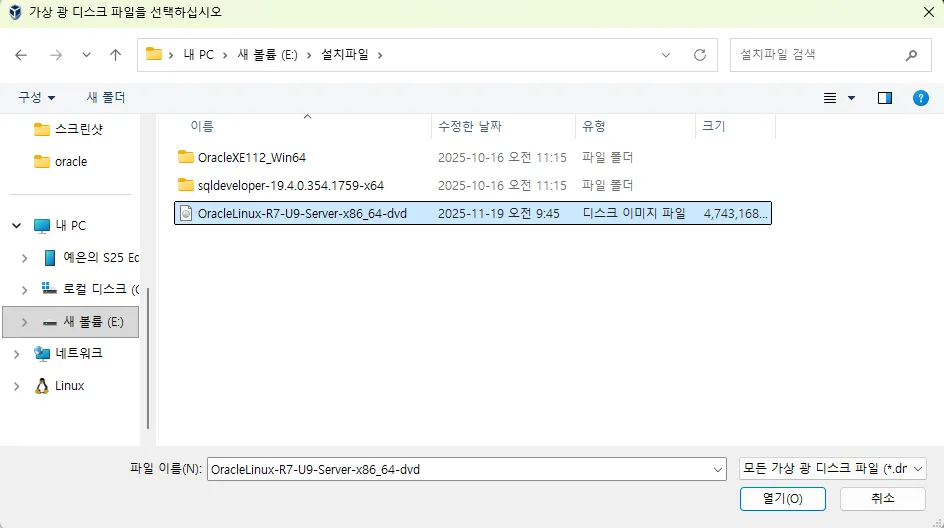Viewport: 944px width, 528px height.
Task: Select 스크린샷 folder in sidebar
Action: click(68, 129)
